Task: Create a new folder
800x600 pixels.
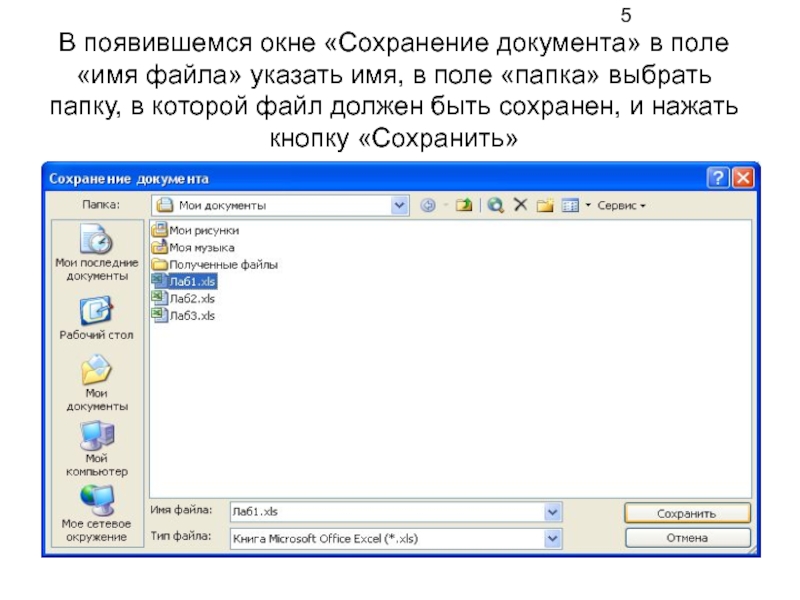Action: coord(545,205)
